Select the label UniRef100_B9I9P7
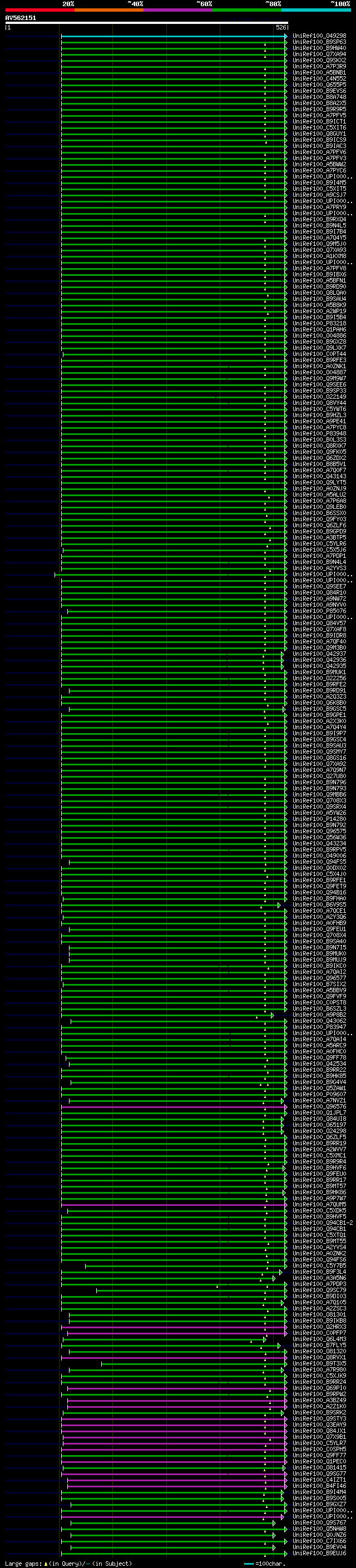 coord(319,733)
